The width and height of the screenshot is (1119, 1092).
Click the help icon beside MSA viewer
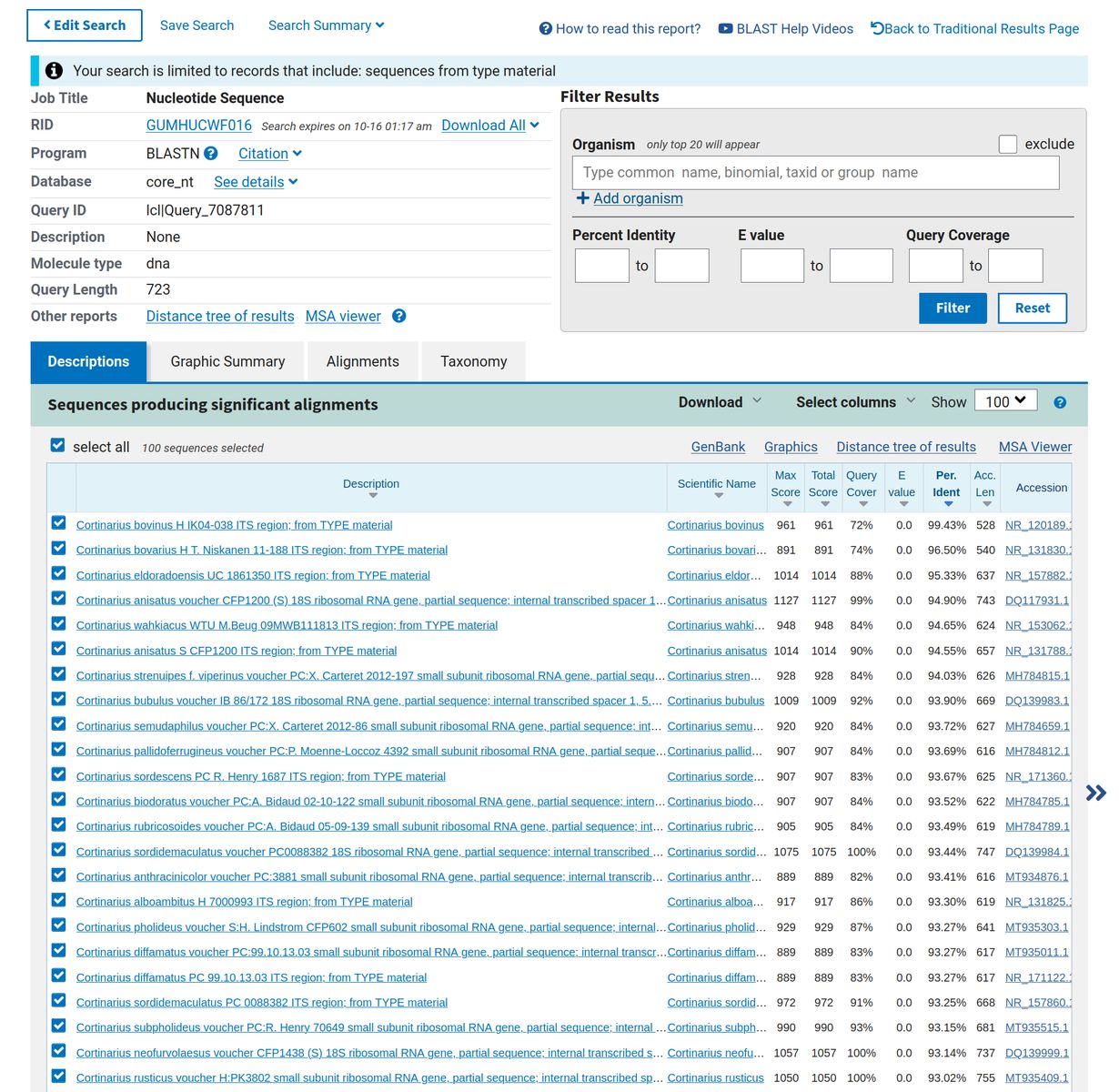(x=398, y=317)
